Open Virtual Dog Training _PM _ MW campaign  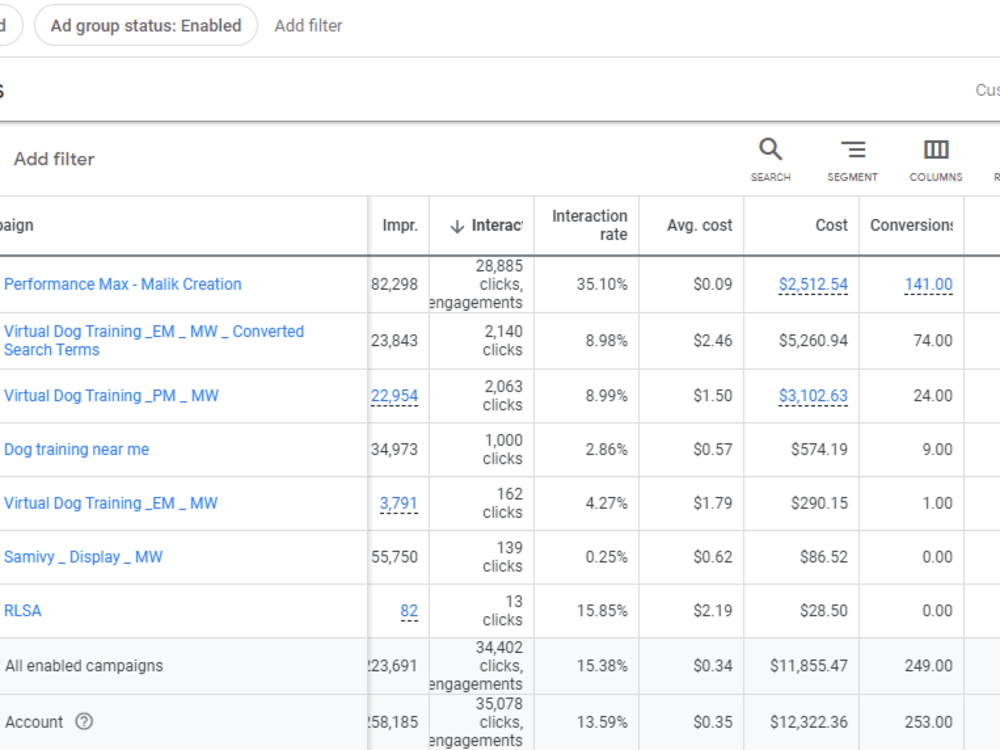coord(111,395)
